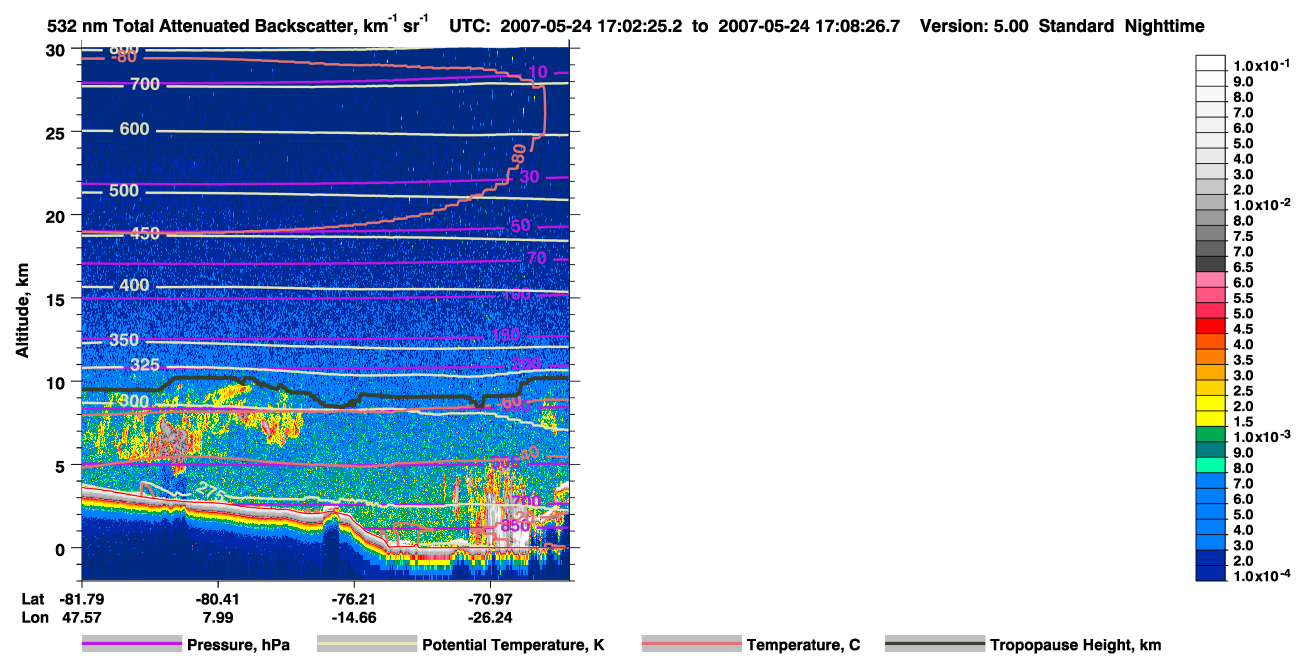Click the "325" potential temperature contour label
Screen dimensions: 1300x667
point(144,365)
